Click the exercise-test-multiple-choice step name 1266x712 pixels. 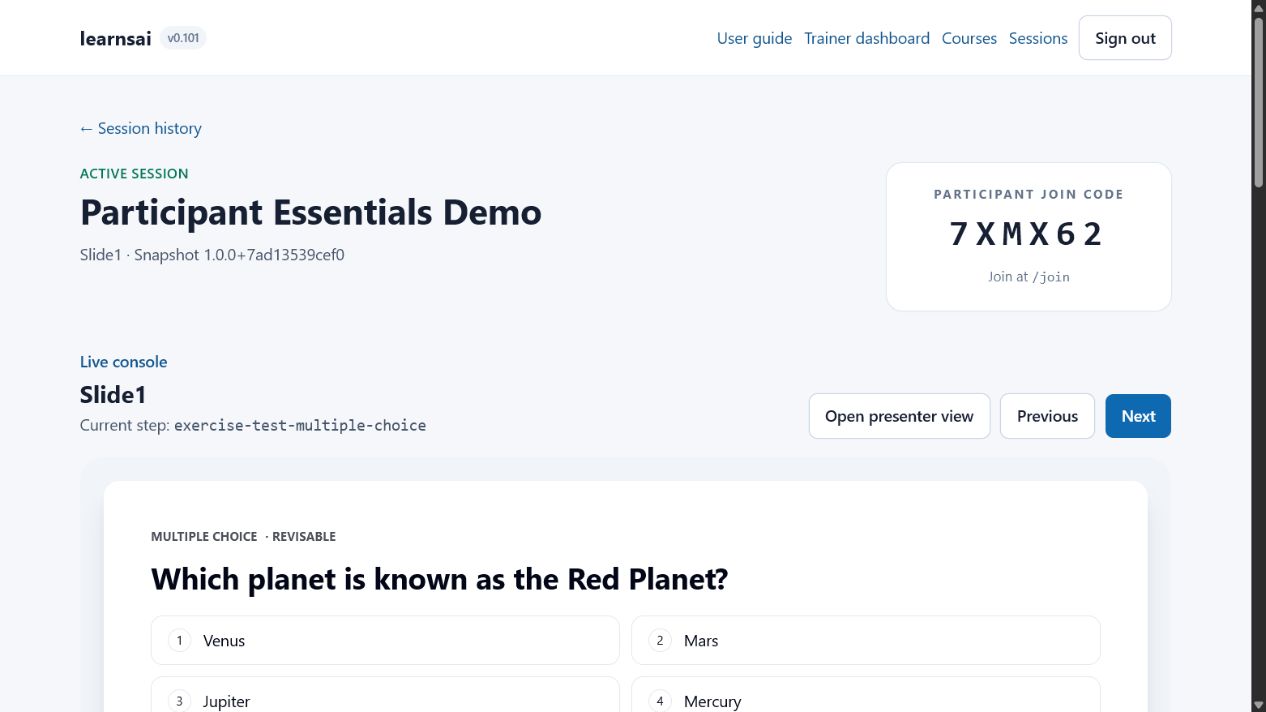click(300, 425)
